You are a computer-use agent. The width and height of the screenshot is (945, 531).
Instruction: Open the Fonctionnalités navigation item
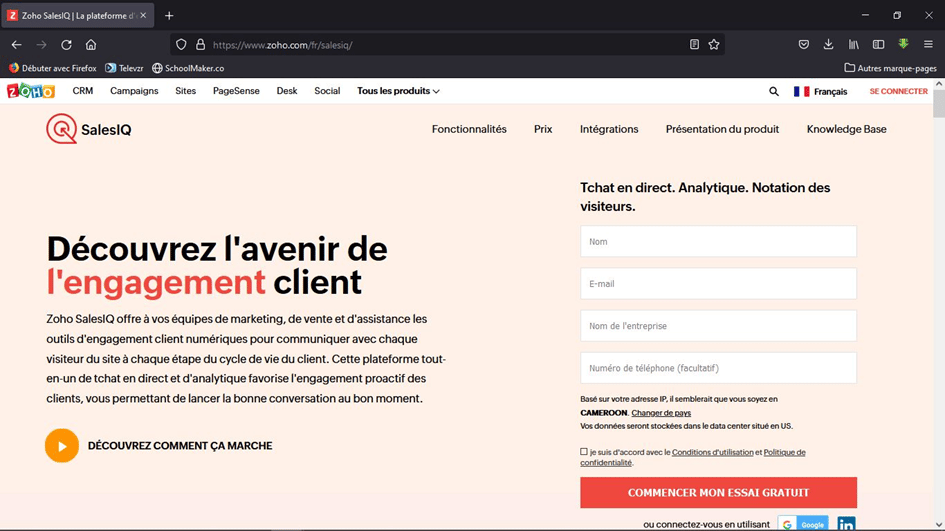[469, 129]
